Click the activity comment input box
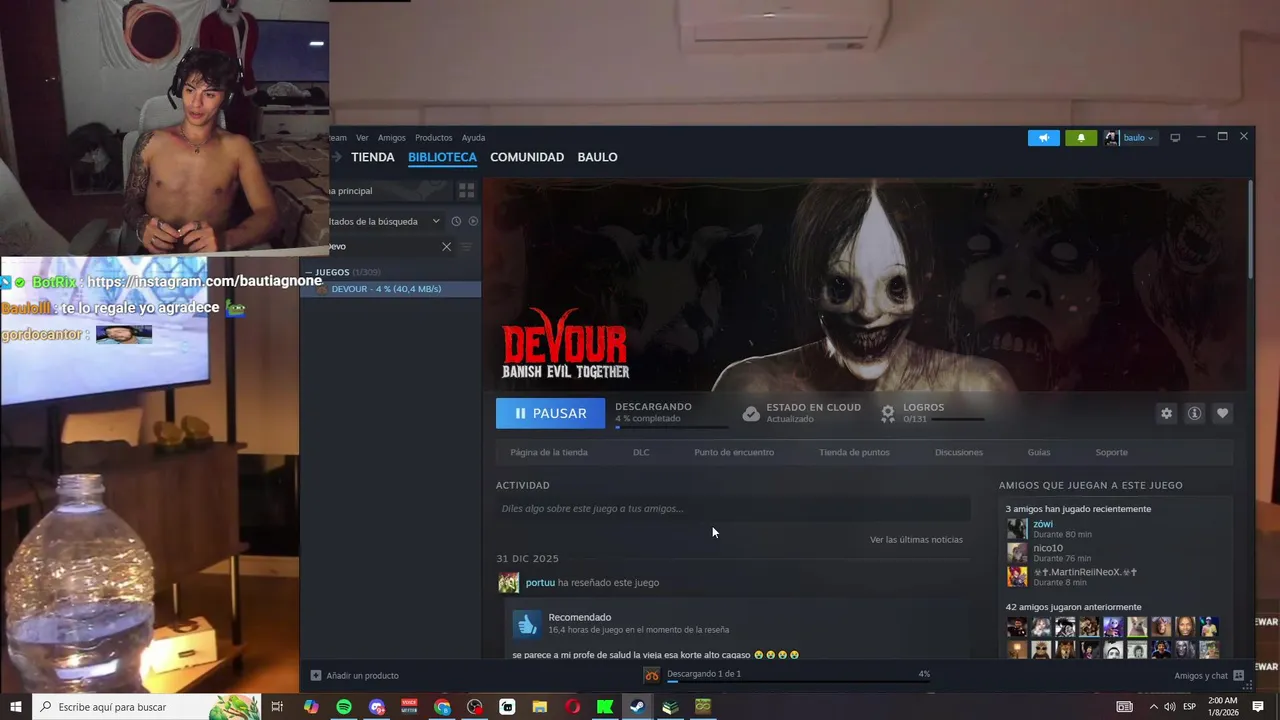The height and width of the screenshot is (720, 1280). [733, 508]
